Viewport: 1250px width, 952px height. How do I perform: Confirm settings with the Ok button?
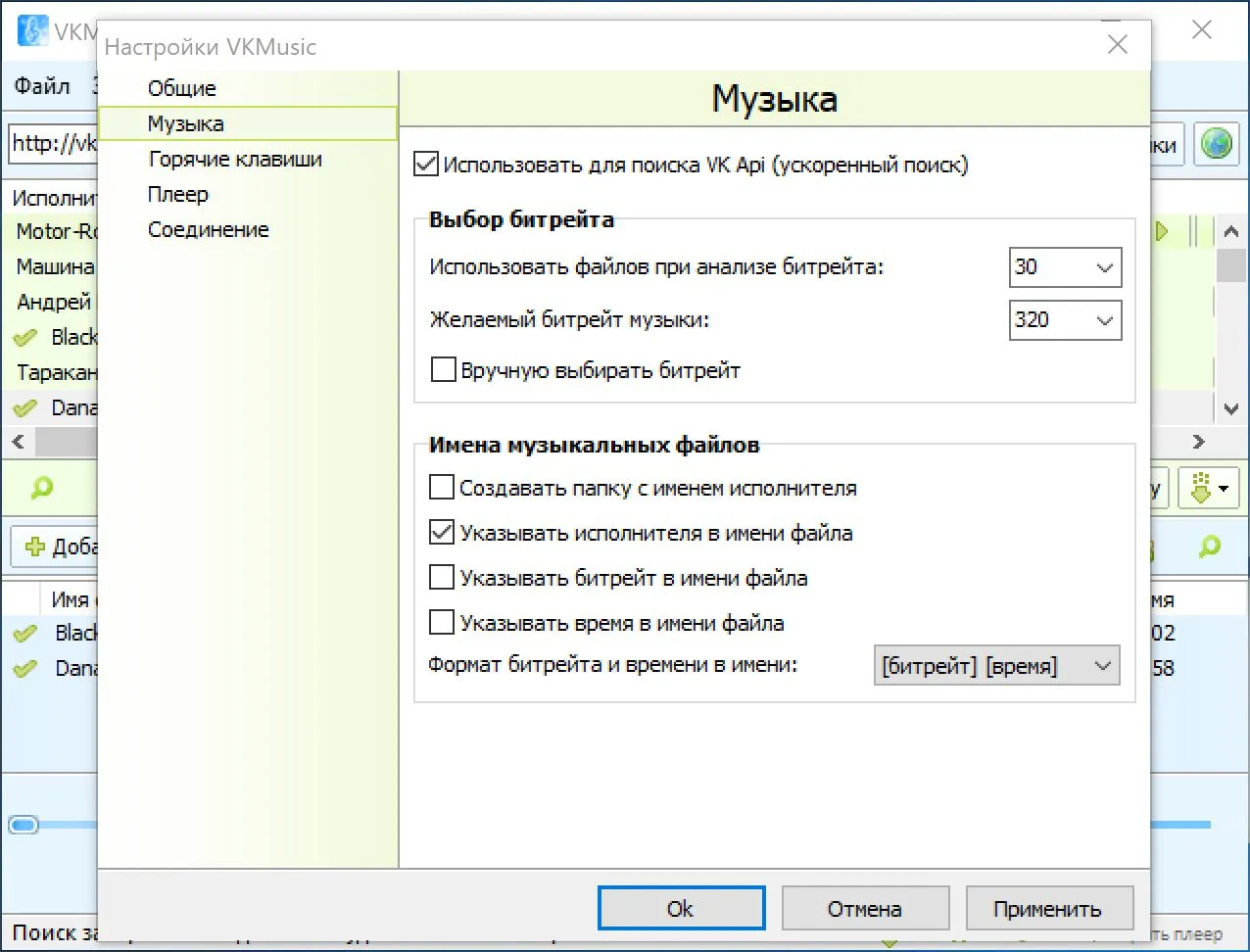[x=681, y=909]
